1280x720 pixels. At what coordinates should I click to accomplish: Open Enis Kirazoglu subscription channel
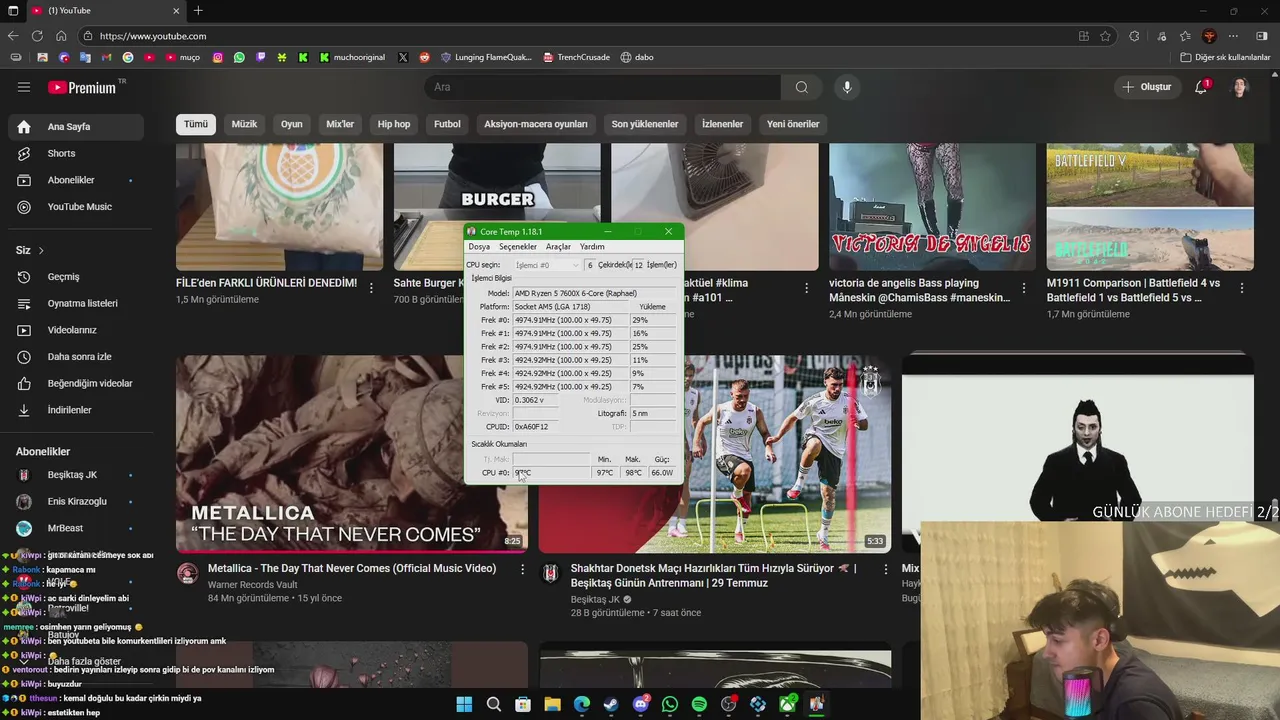pyautogui.click(x=76, y=501)
